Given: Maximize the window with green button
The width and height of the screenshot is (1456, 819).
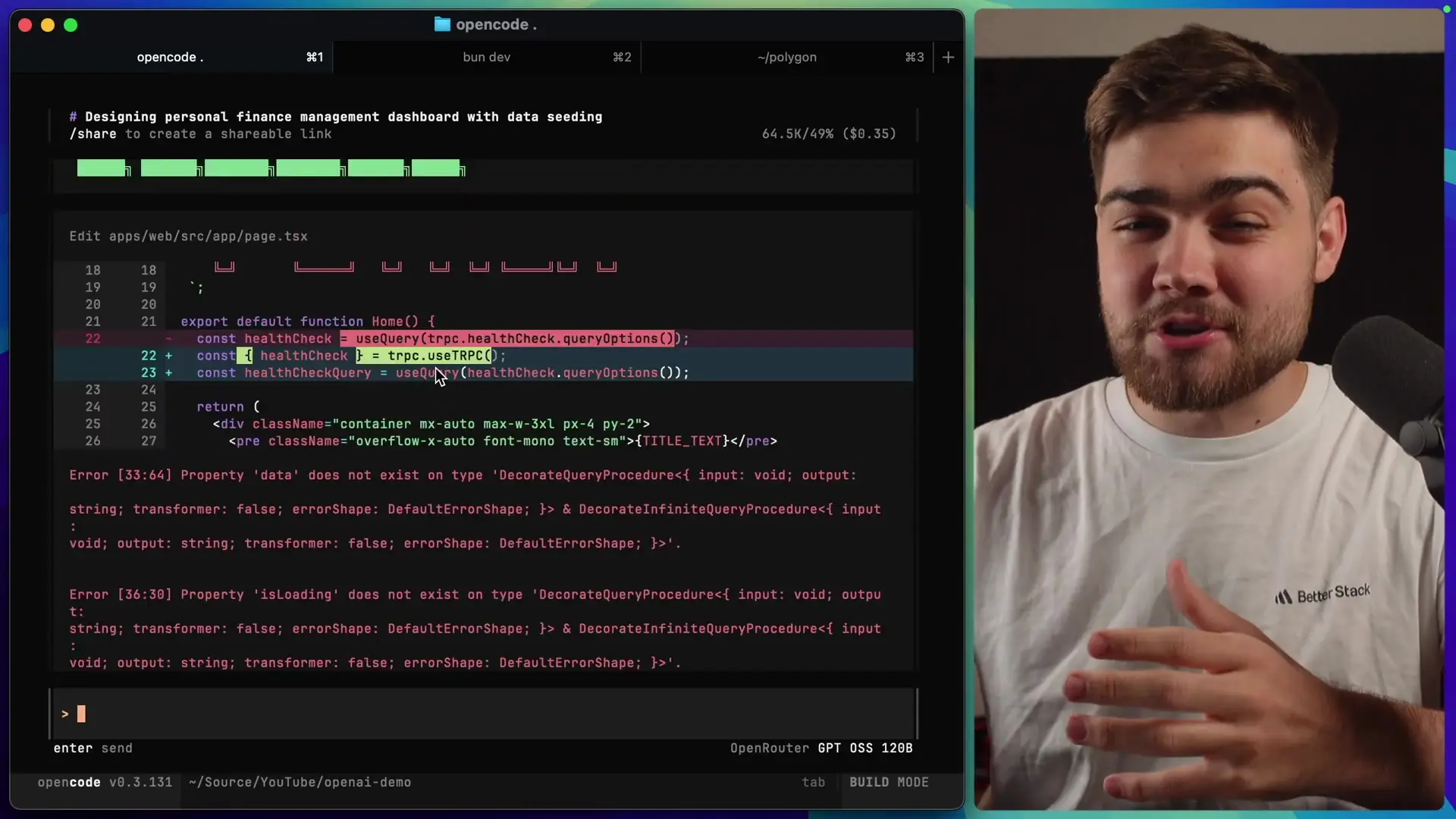Looking at the screenshot, I should (71, 25).
